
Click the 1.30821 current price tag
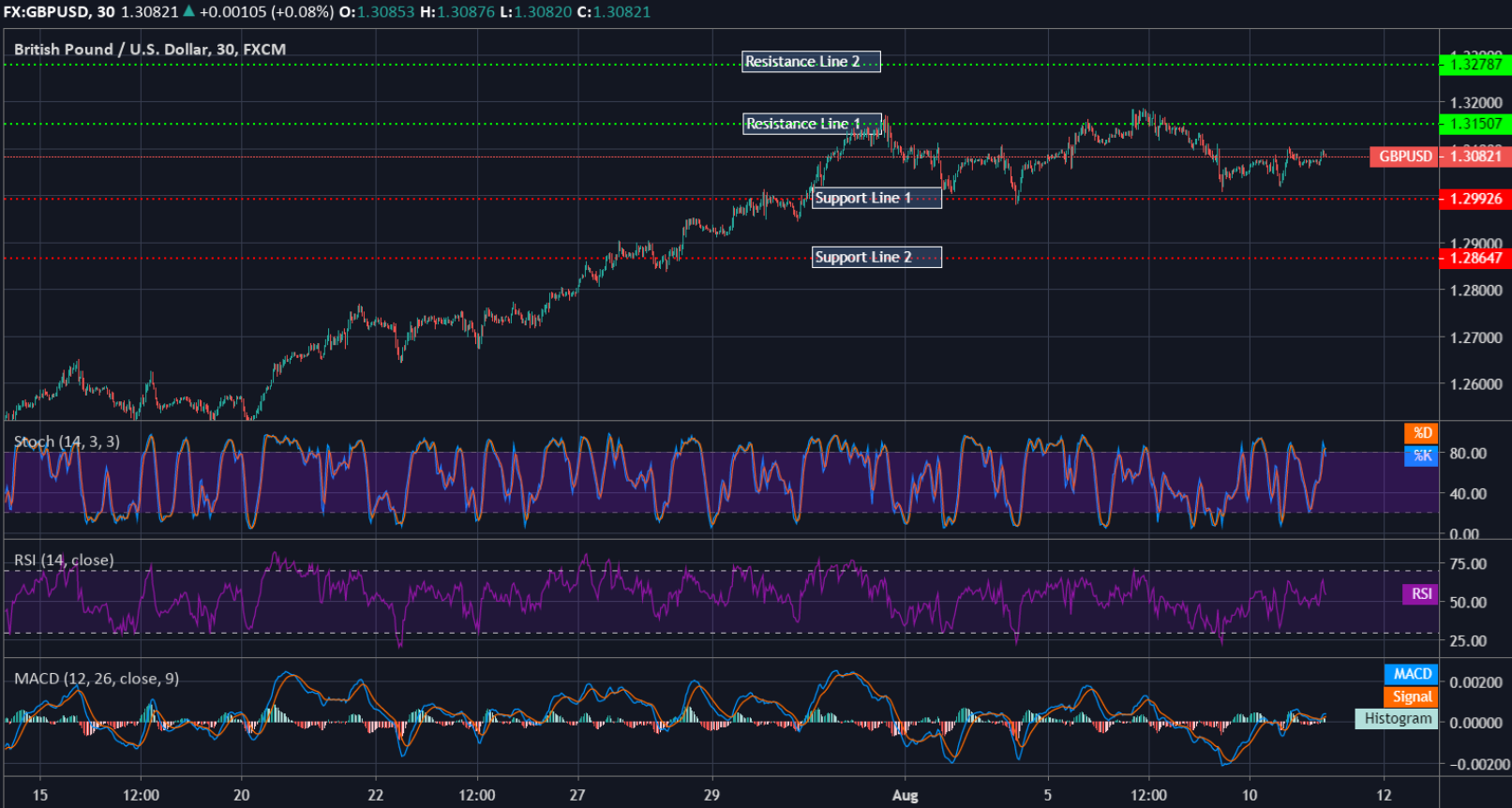click(1475, 157)
